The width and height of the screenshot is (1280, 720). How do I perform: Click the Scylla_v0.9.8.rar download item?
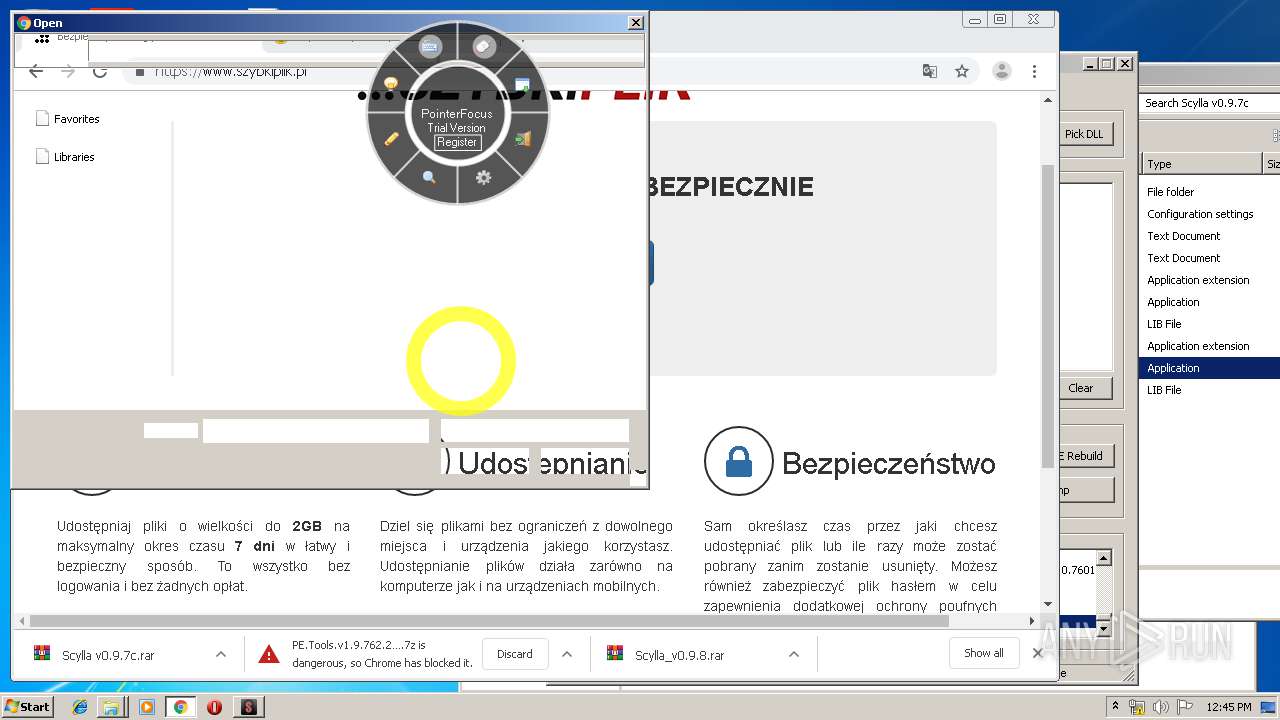tap(680, 655)
